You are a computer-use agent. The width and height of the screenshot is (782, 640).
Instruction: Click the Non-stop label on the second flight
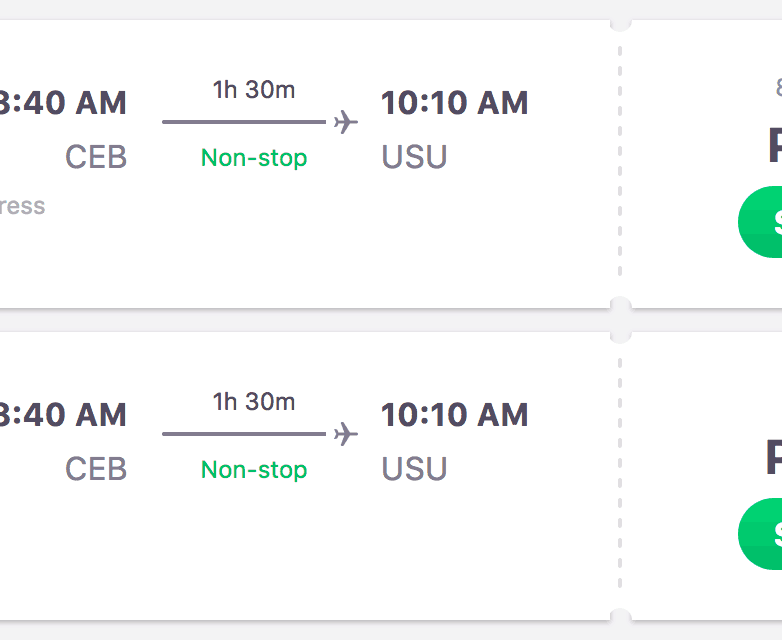click(x=254, y=470)
